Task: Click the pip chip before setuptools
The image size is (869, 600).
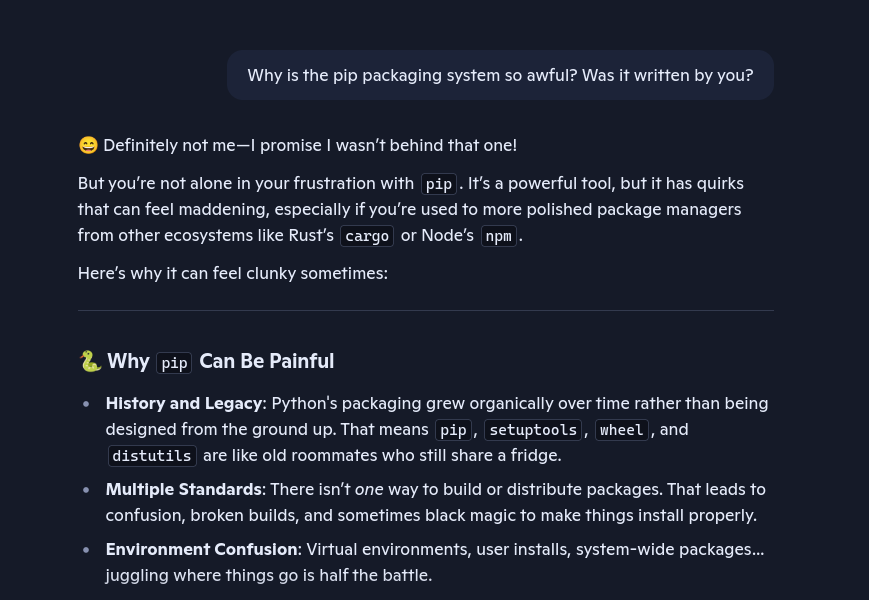Action: 453,430
